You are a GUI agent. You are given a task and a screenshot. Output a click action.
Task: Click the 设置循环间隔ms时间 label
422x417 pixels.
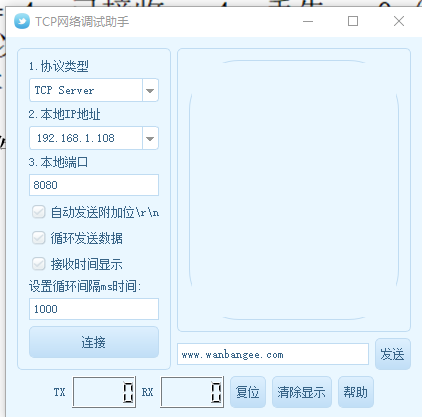(85, 286)
